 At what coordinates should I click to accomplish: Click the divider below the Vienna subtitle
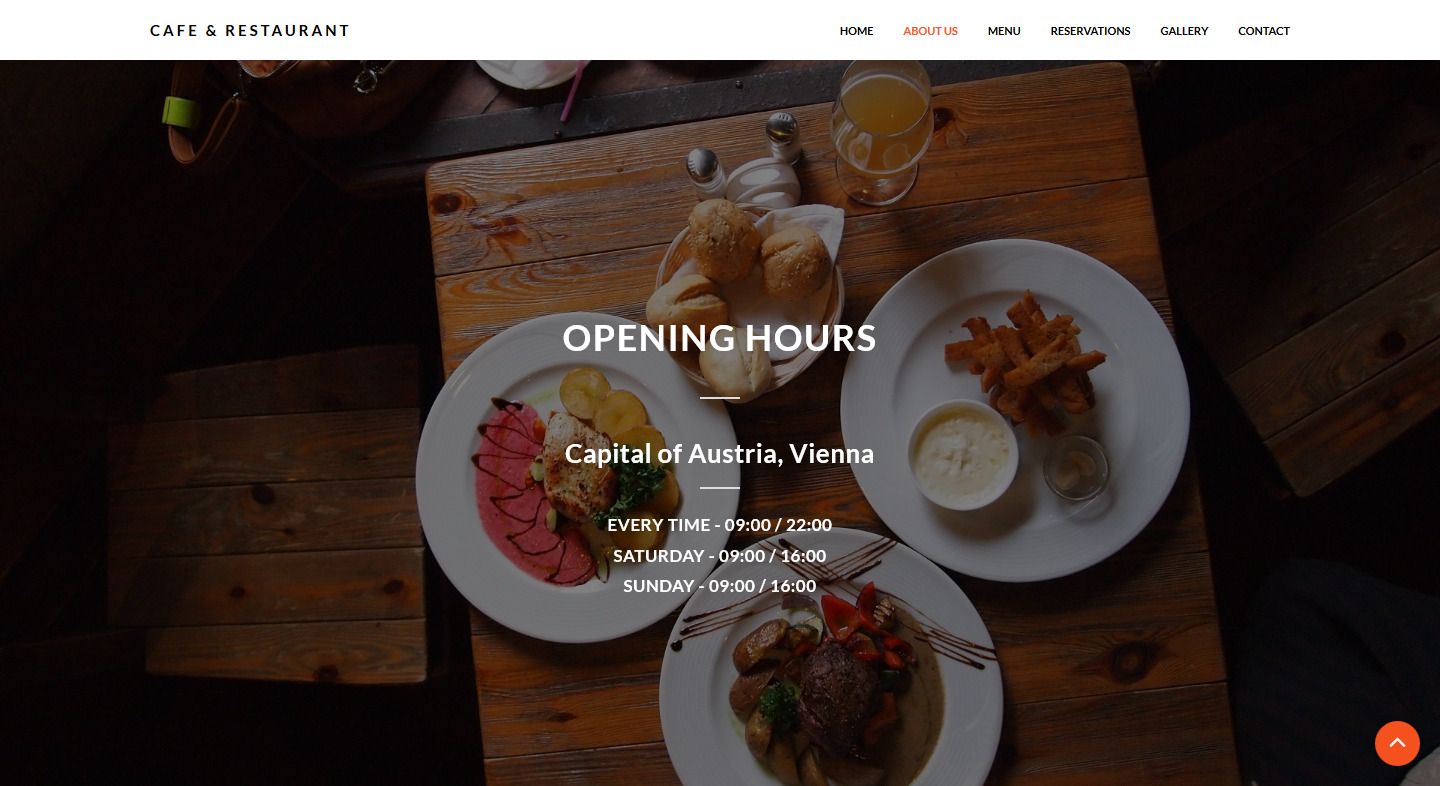pos(720,488)
